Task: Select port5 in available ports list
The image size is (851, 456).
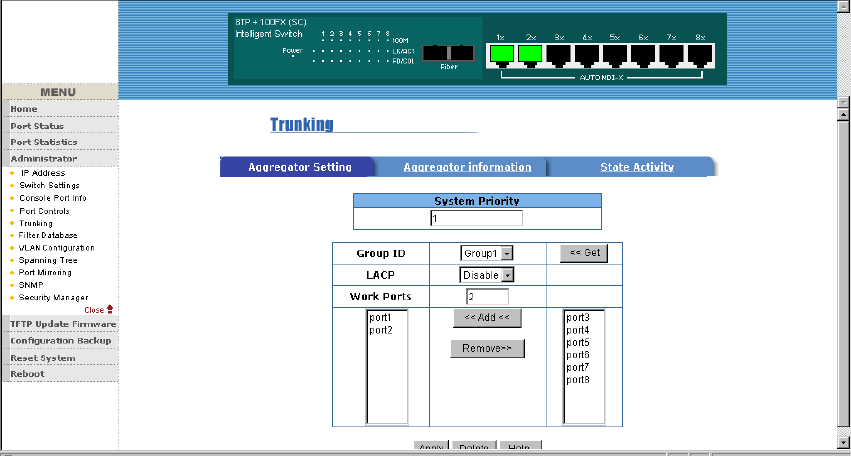Action: [578, 343]
